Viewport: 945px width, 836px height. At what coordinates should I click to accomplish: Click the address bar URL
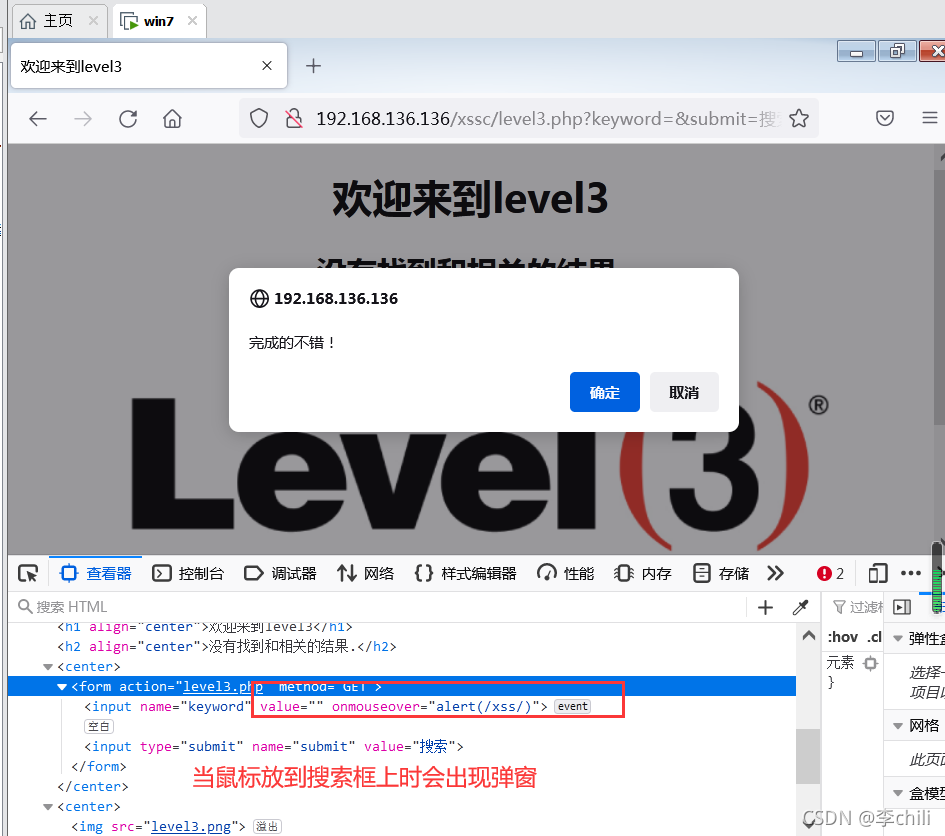545,119
